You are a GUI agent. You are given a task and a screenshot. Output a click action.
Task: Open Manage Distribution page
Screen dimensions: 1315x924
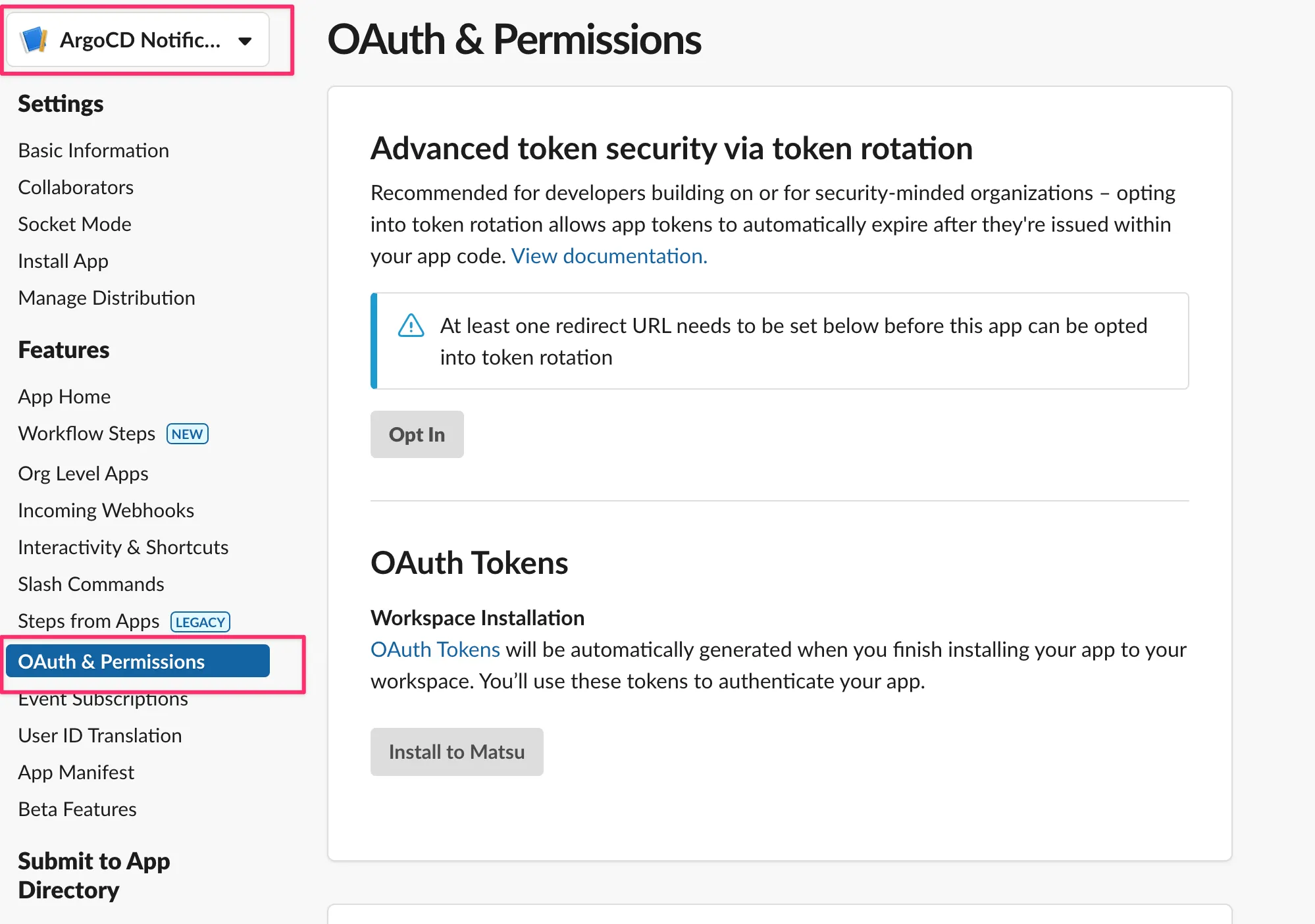tap(107, 298)
